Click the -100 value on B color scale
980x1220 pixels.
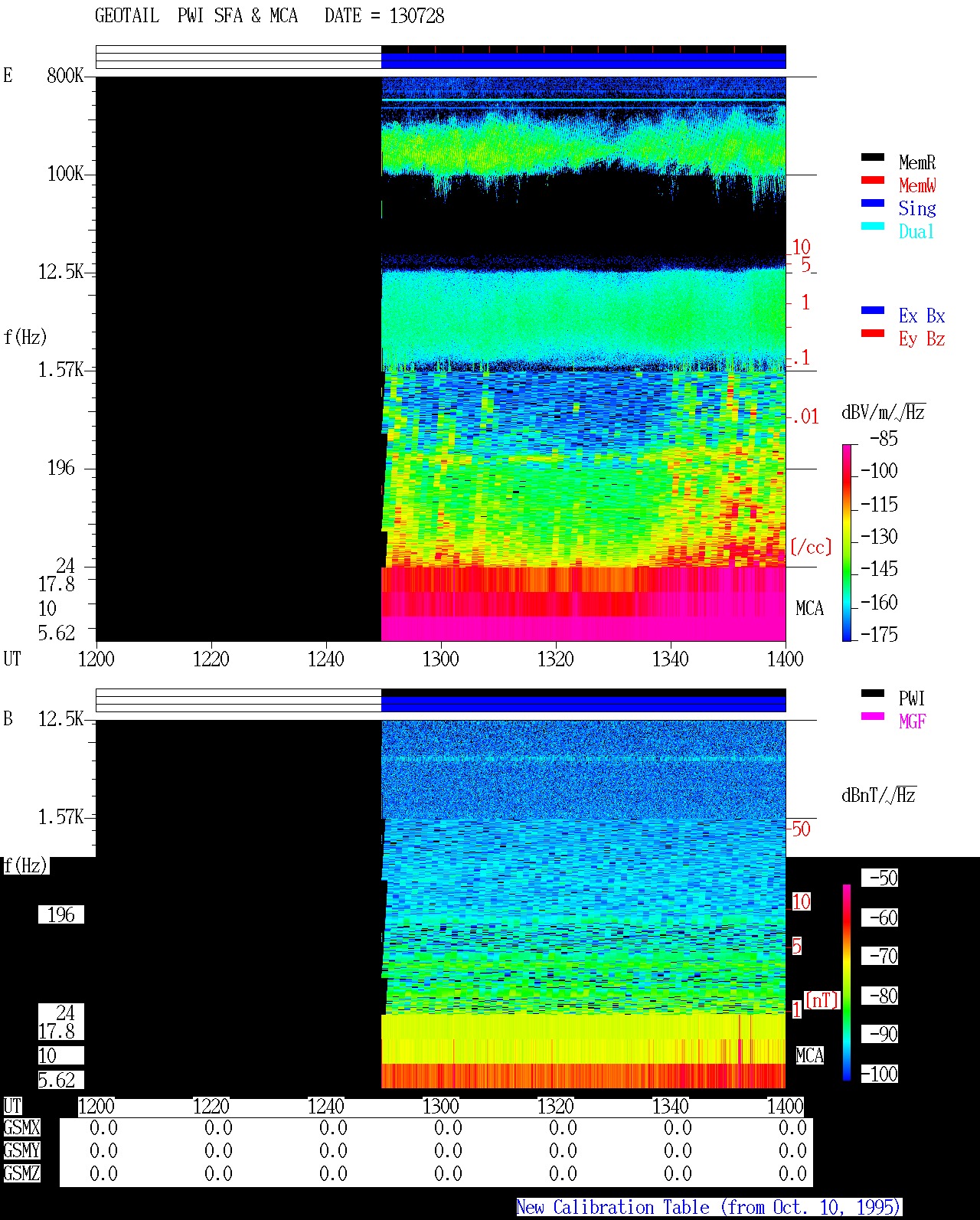879,1074
